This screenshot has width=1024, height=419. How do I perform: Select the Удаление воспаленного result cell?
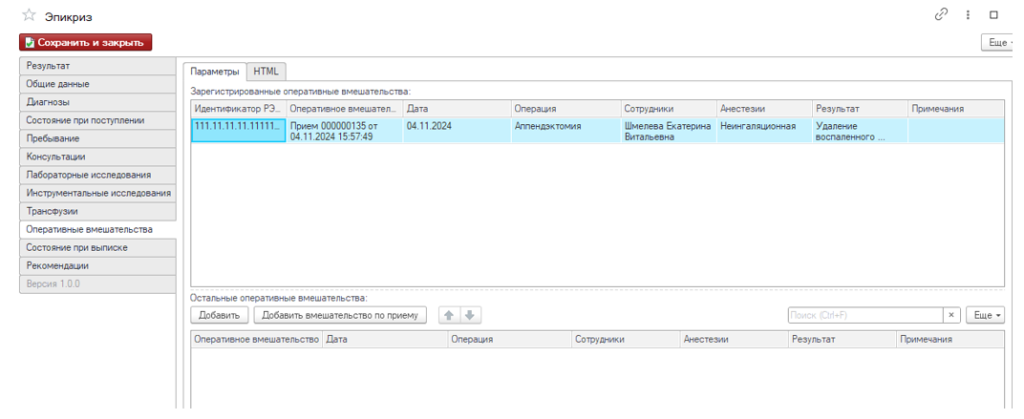(x=859, y=130)
